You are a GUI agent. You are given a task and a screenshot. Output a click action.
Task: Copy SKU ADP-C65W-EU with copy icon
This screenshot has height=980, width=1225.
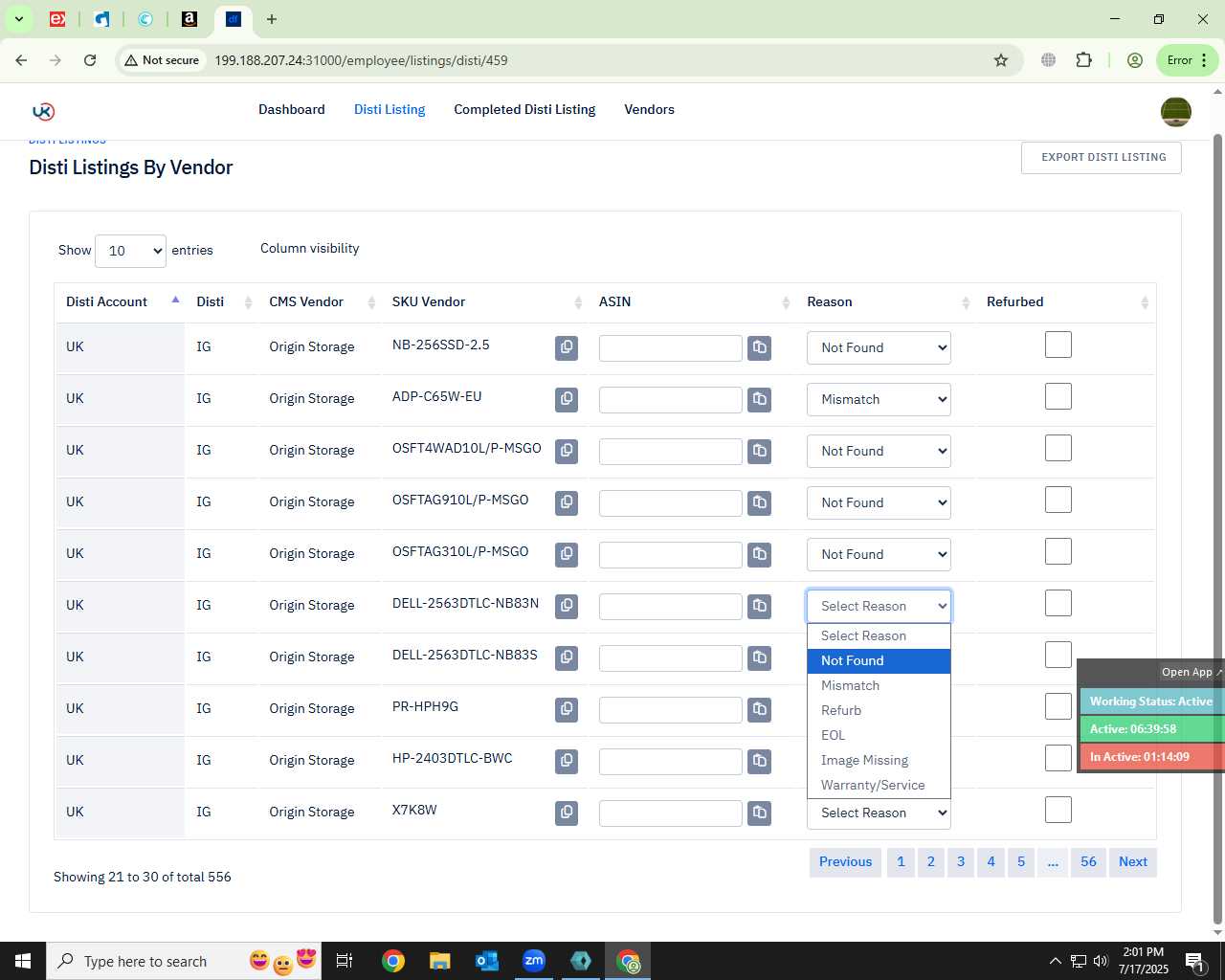567,399
